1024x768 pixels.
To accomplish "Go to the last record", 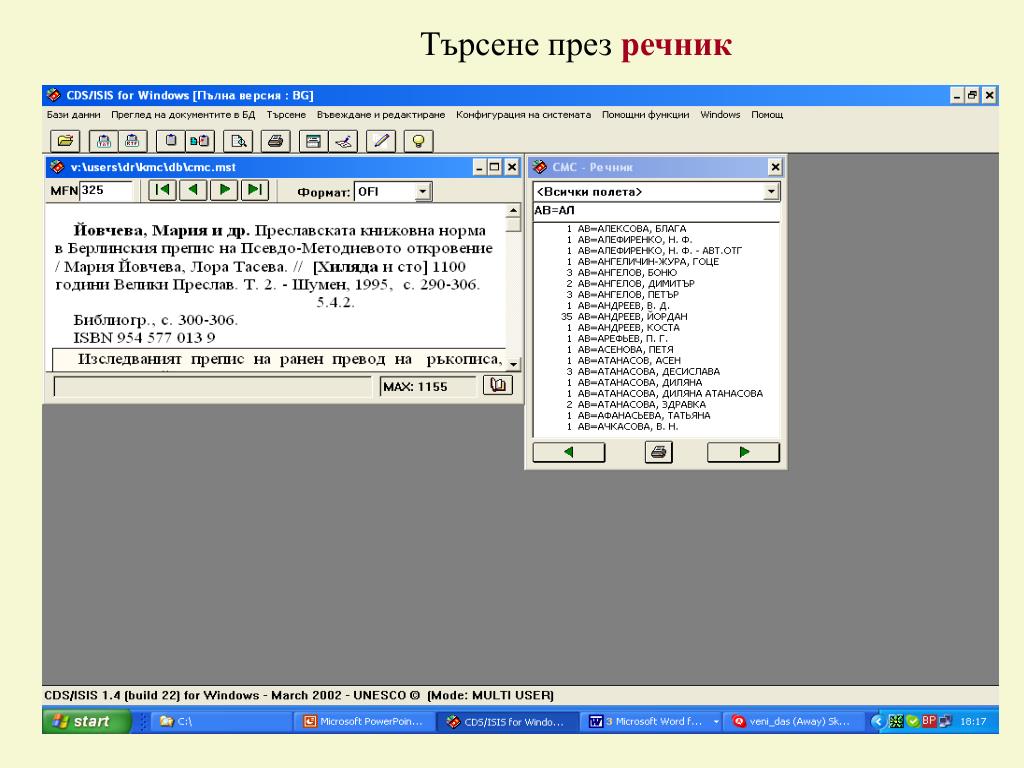I will coord(255,190).
